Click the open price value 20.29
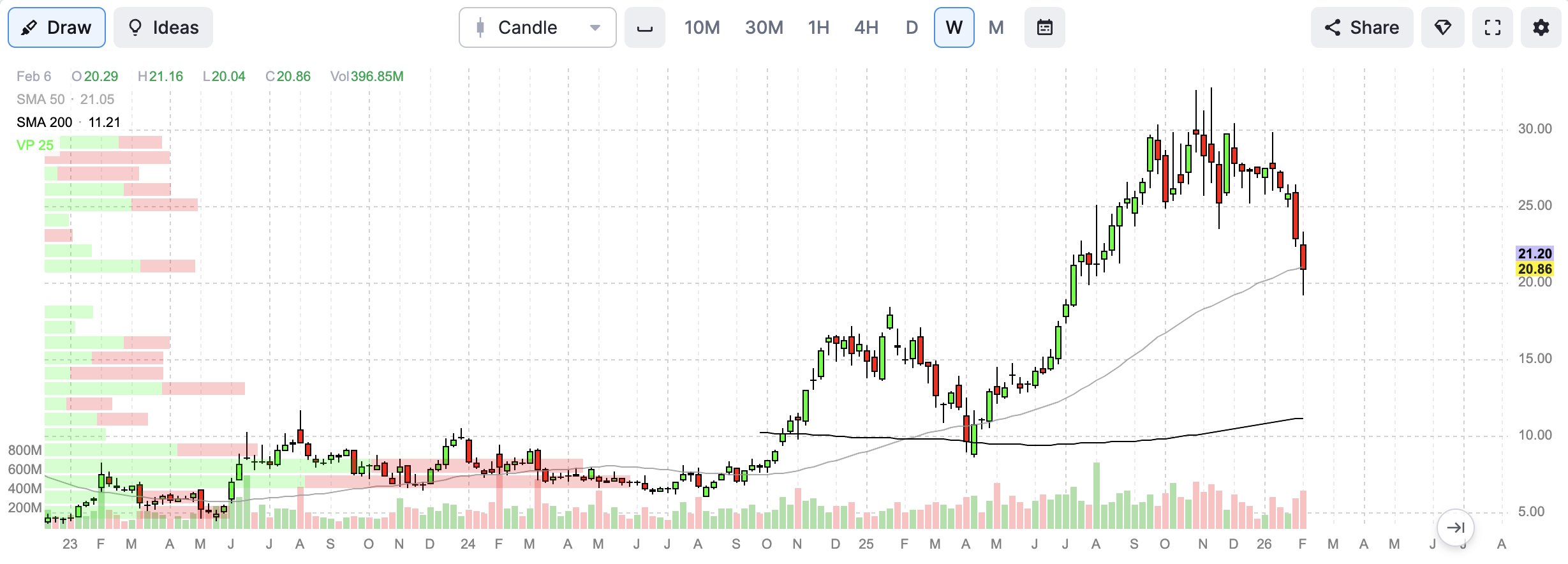This screenshot has height=564, width=1568. [x=101, y=77]
